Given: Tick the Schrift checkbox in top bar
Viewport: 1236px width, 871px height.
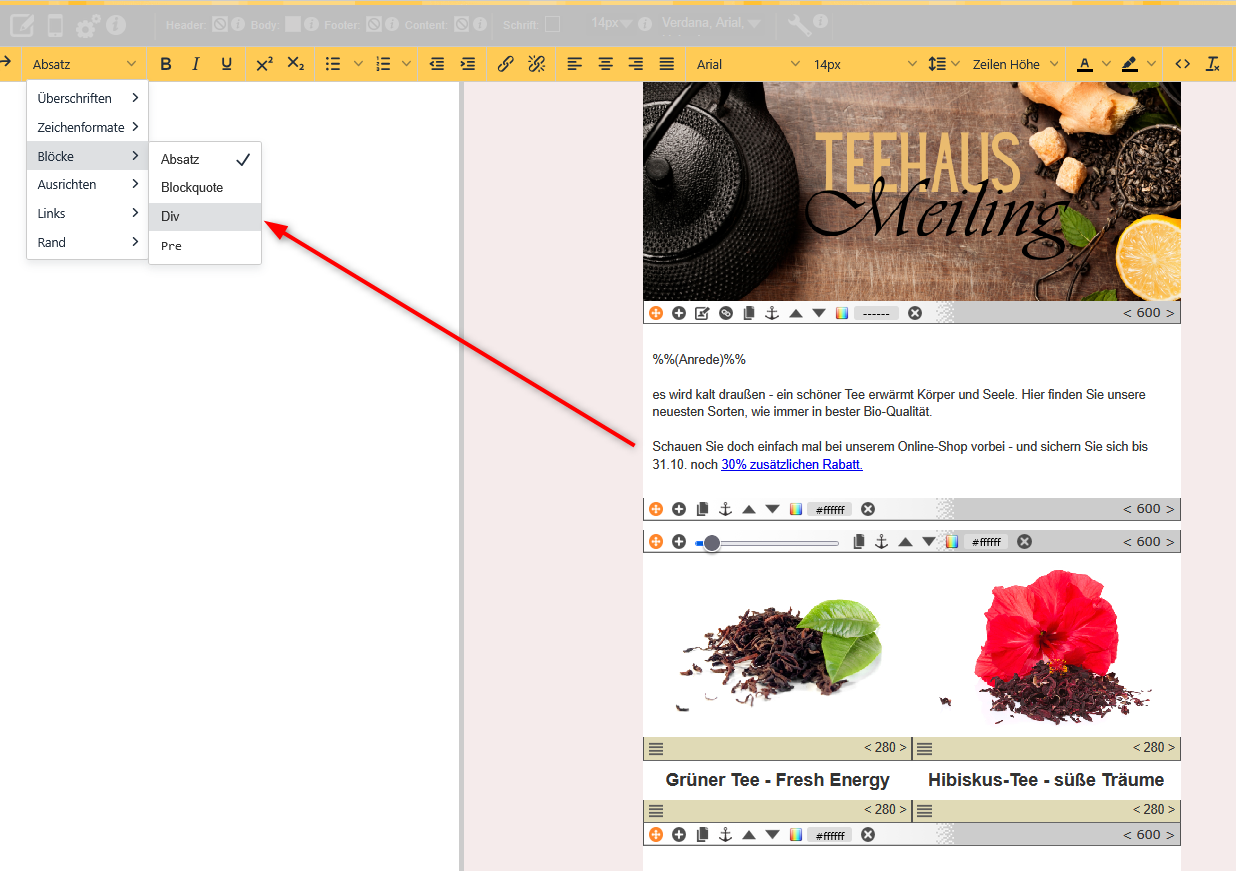Looking at the screenshot, I should click(x=552, y=24).
